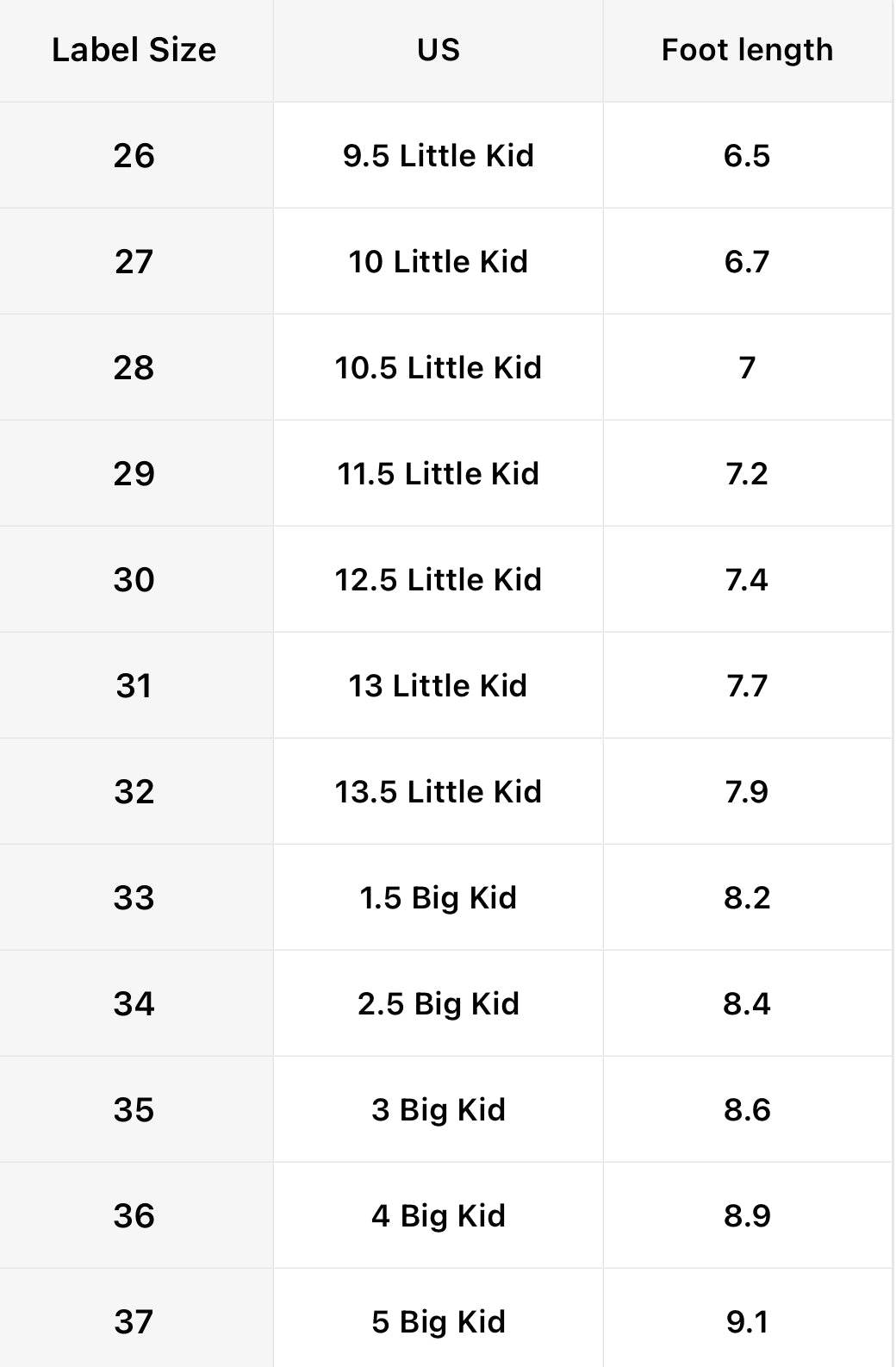The height and width of the screenshot is (1367, 896).
Task: Select label size 26 cell
Action: [x=134, y=156]
